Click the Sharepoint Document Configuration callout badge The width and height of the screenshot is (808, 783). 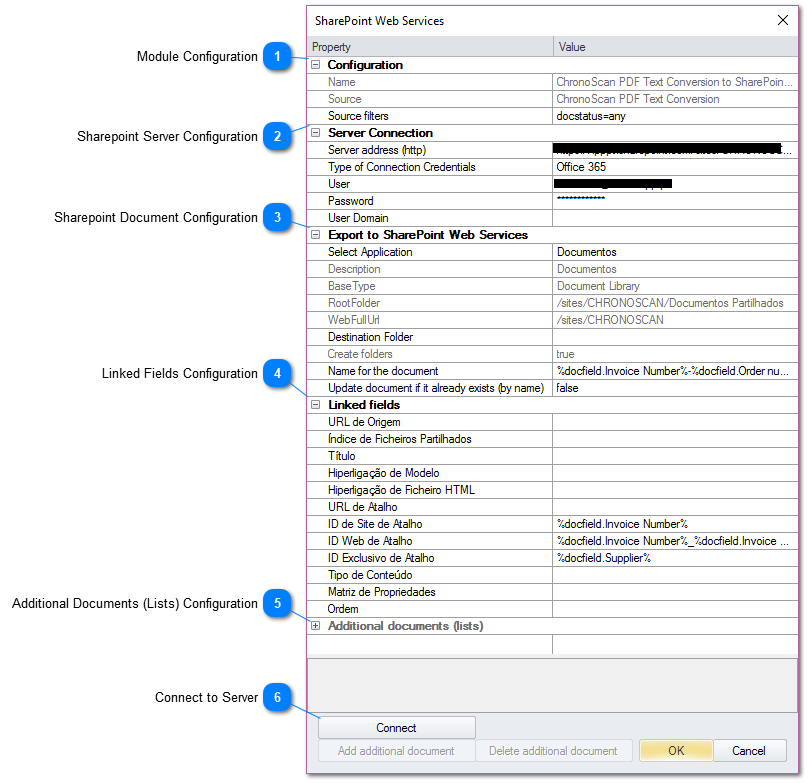[277, 218]
